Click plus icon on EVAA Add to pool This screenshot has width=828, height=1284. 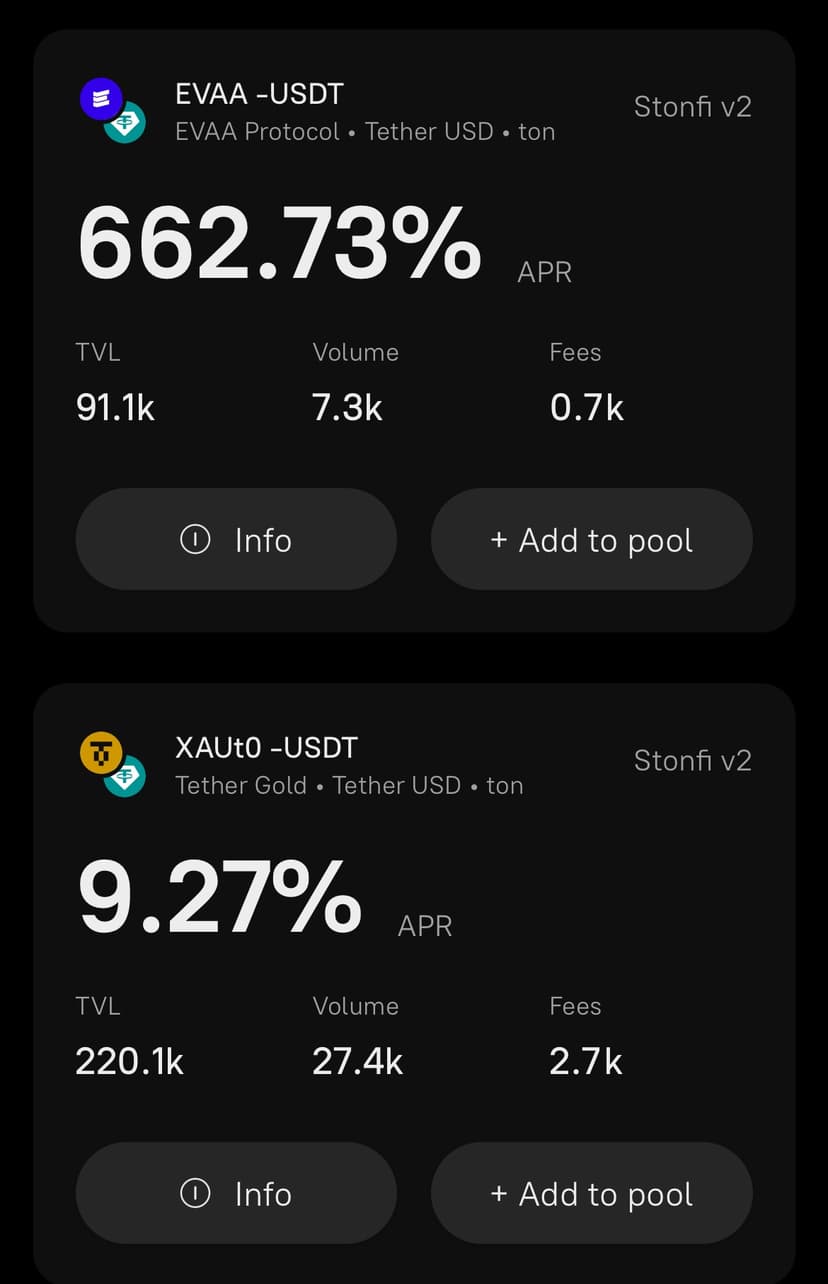click(499, 540)
